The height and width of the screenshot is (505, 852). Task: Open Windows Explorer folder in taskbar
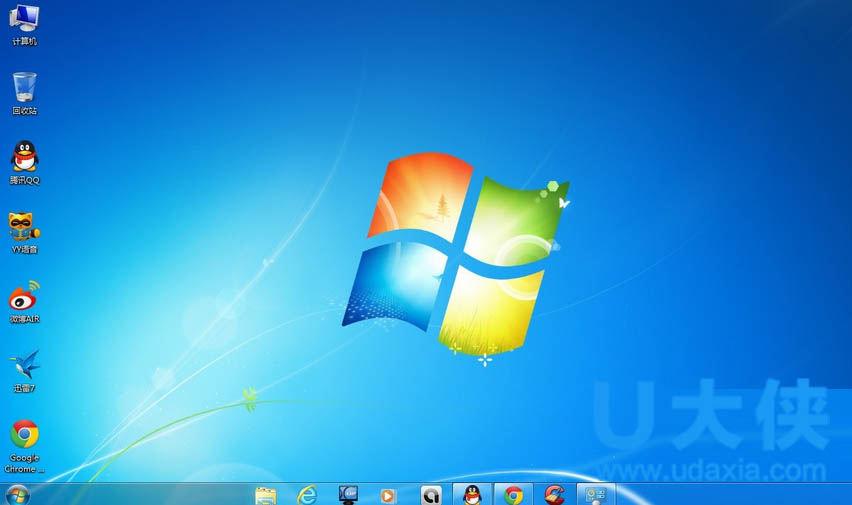point(266,495)
